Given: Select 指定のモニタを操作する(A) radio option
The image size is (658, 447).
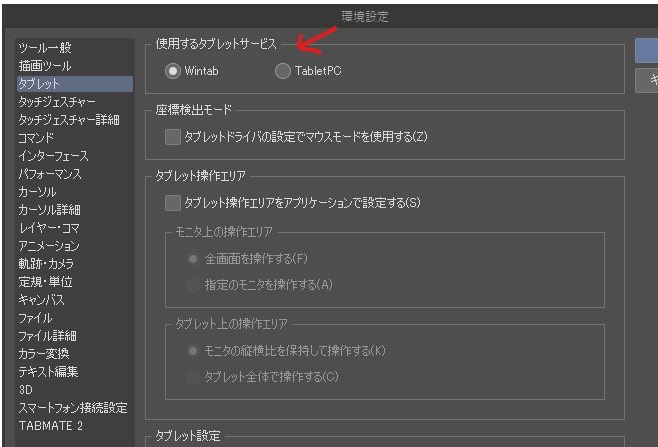Looking at the screenshot, I should click(x=193, y=285).
